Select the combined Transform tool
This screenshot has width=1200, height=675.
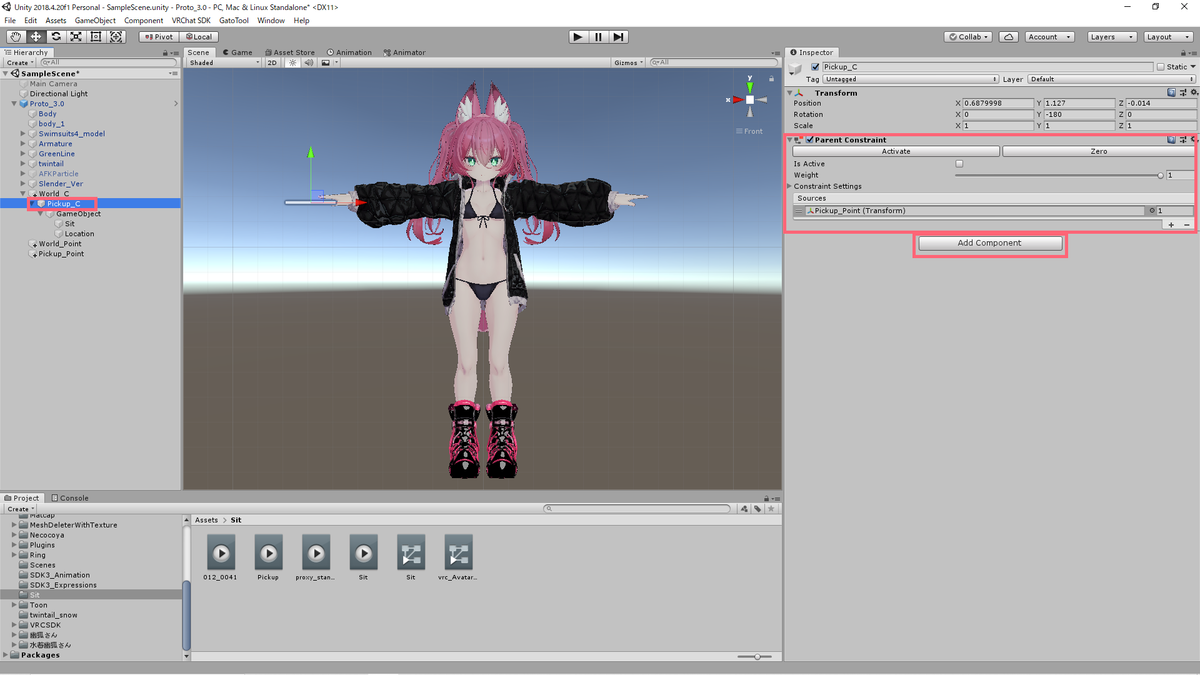pyautogui.click(x=116, y=37)
